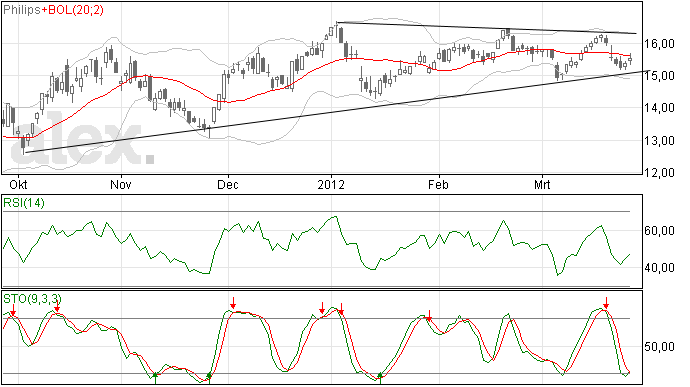
Task: Select the 16,00 price axis value
Action: (659, 43)
